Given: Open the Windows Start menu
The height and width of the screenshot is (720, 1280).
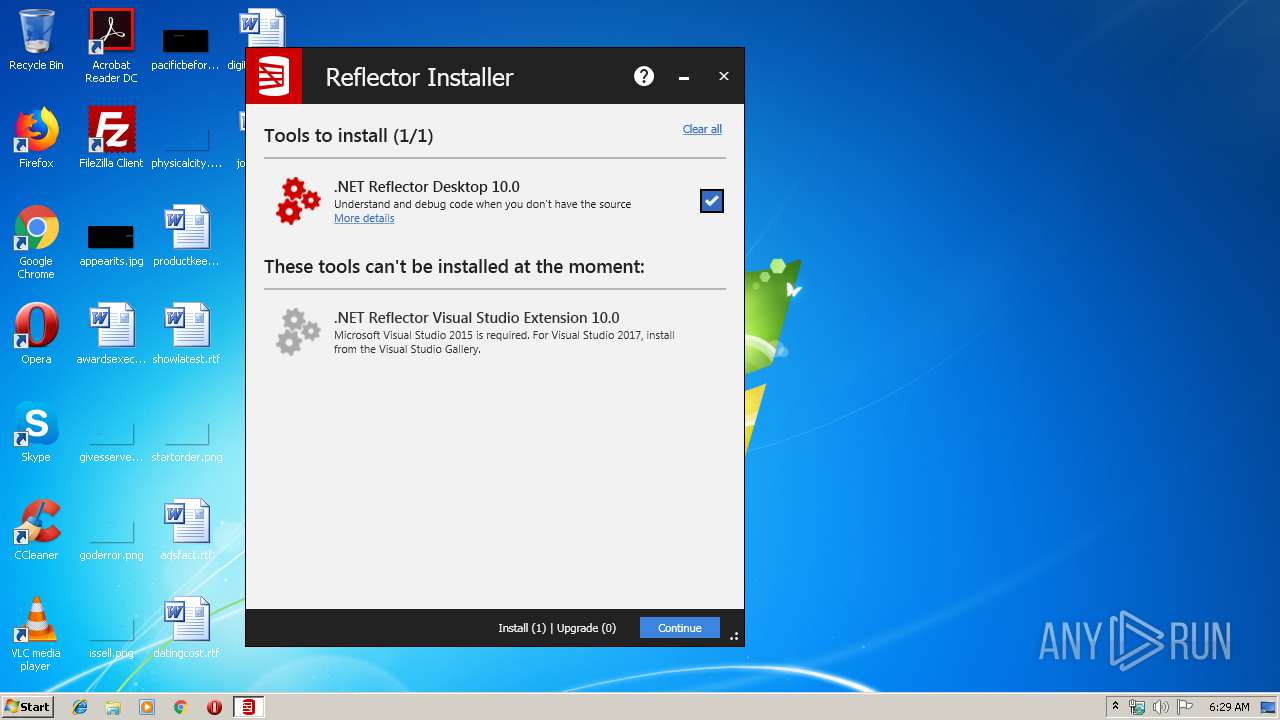Looking at the screenshot, I should (x=27, y=707).
